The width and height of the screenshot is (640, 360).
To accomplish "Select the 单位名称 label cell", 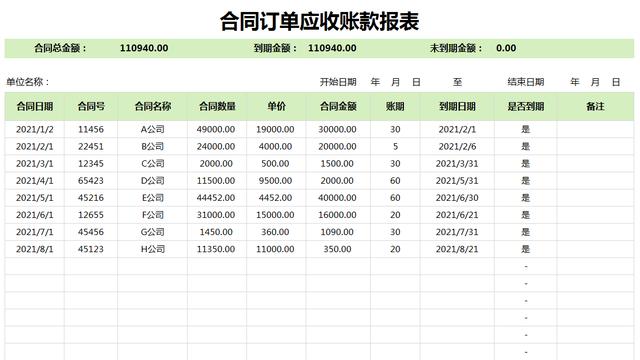I will (28, 82).
